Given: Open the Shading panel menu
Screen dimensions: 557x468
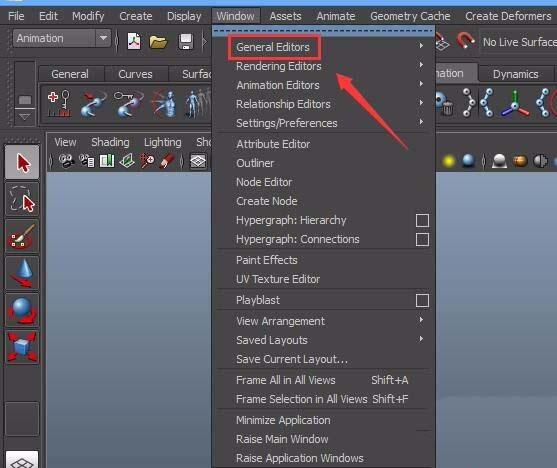Looking at the screenshot, I should pyautogui.click(x=110, y=142).
